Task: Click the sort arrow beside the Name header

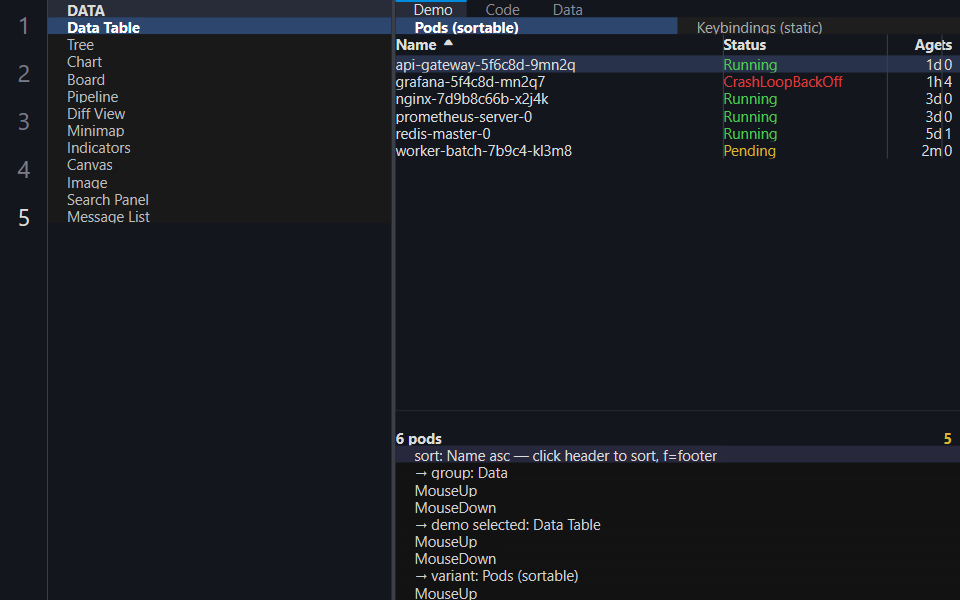Action: pos(448,43)
